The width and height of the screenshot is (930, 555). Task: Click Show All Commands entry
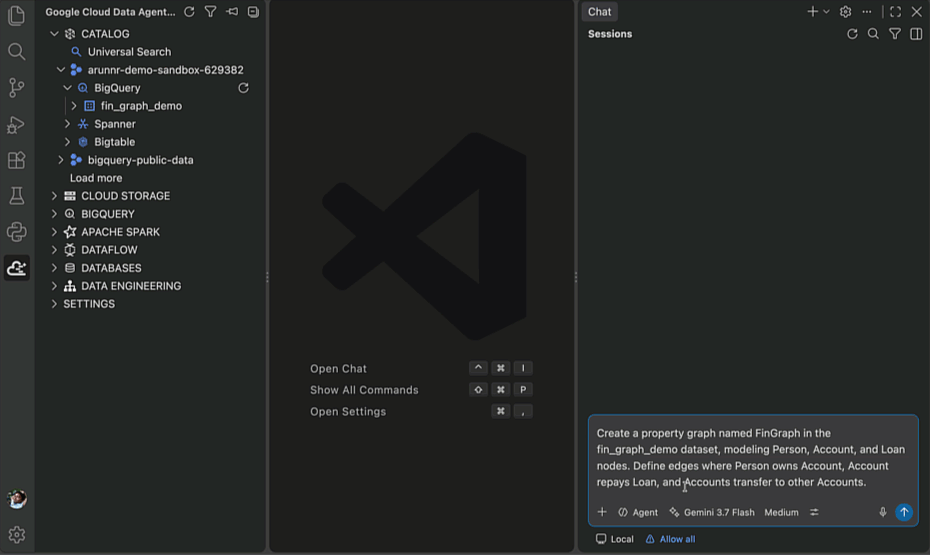(x=364, y=390)
